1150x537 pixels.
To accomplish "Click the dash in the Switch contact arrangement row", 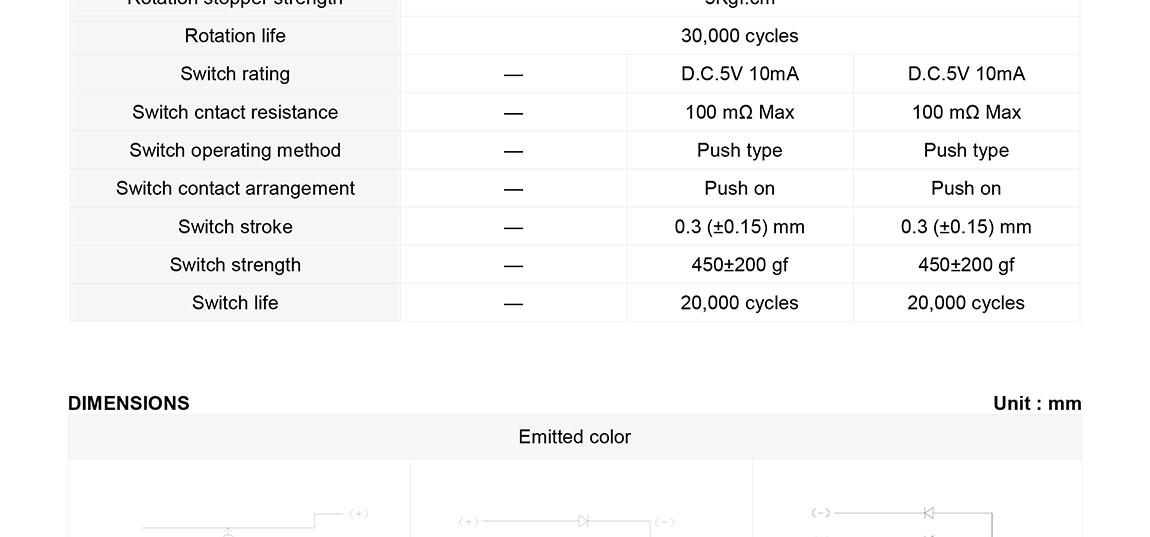I will [x=513, y=189].
